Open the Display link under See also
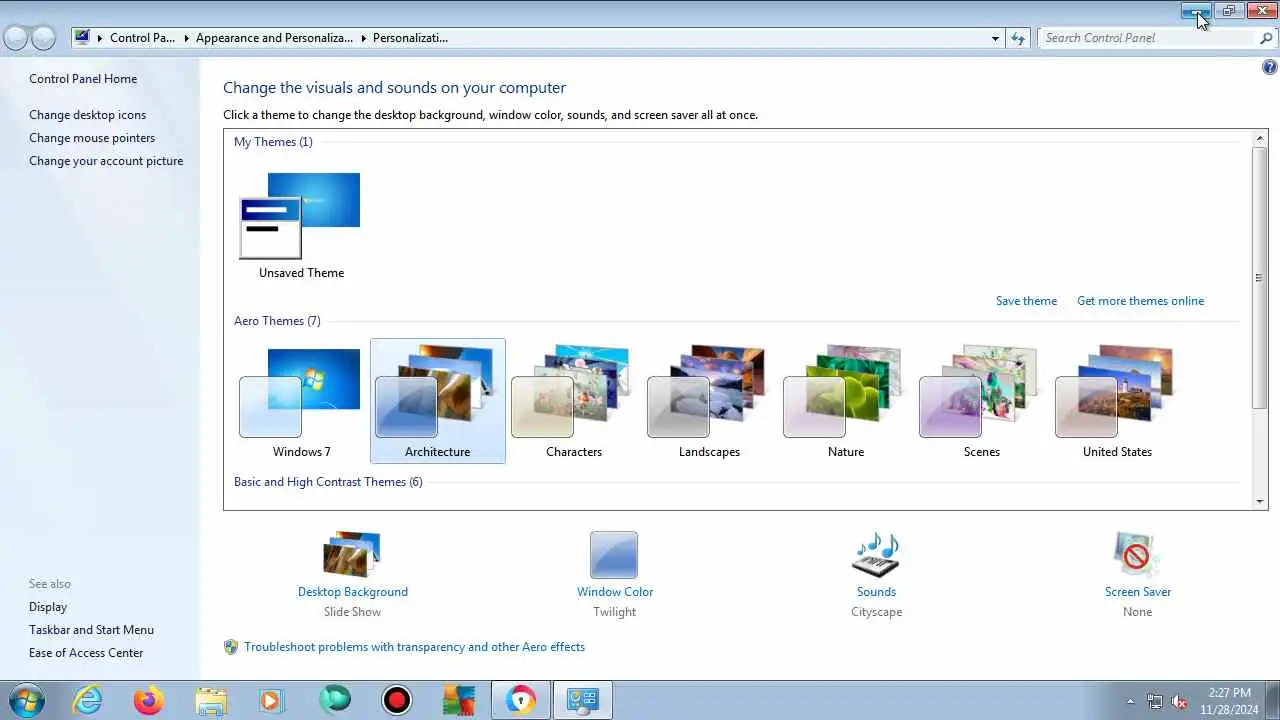The image size is (1280, 720). (x=48, y=607)
